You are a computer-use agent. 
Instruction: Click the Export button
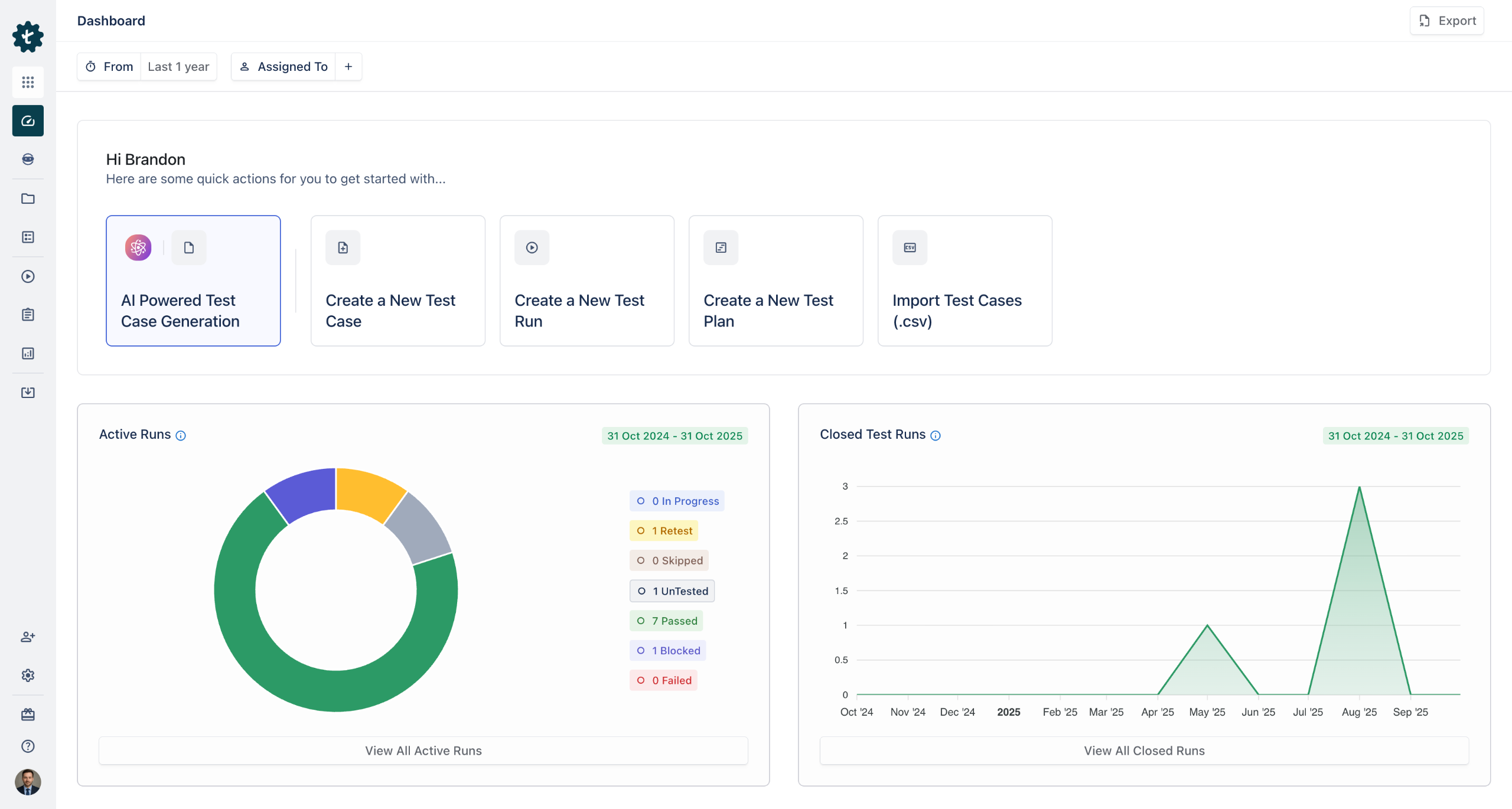pos(1446,21)
